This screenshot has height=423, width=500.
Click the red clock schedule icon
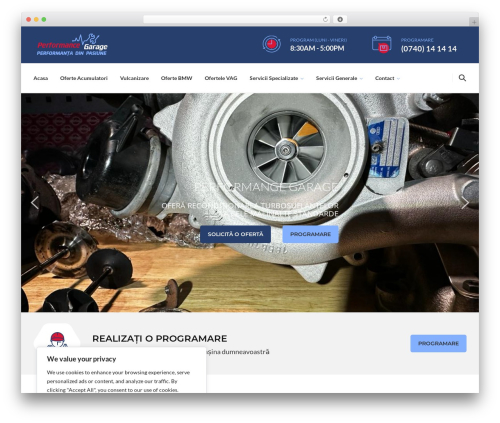pyautogui.click(x=271, y=44)
